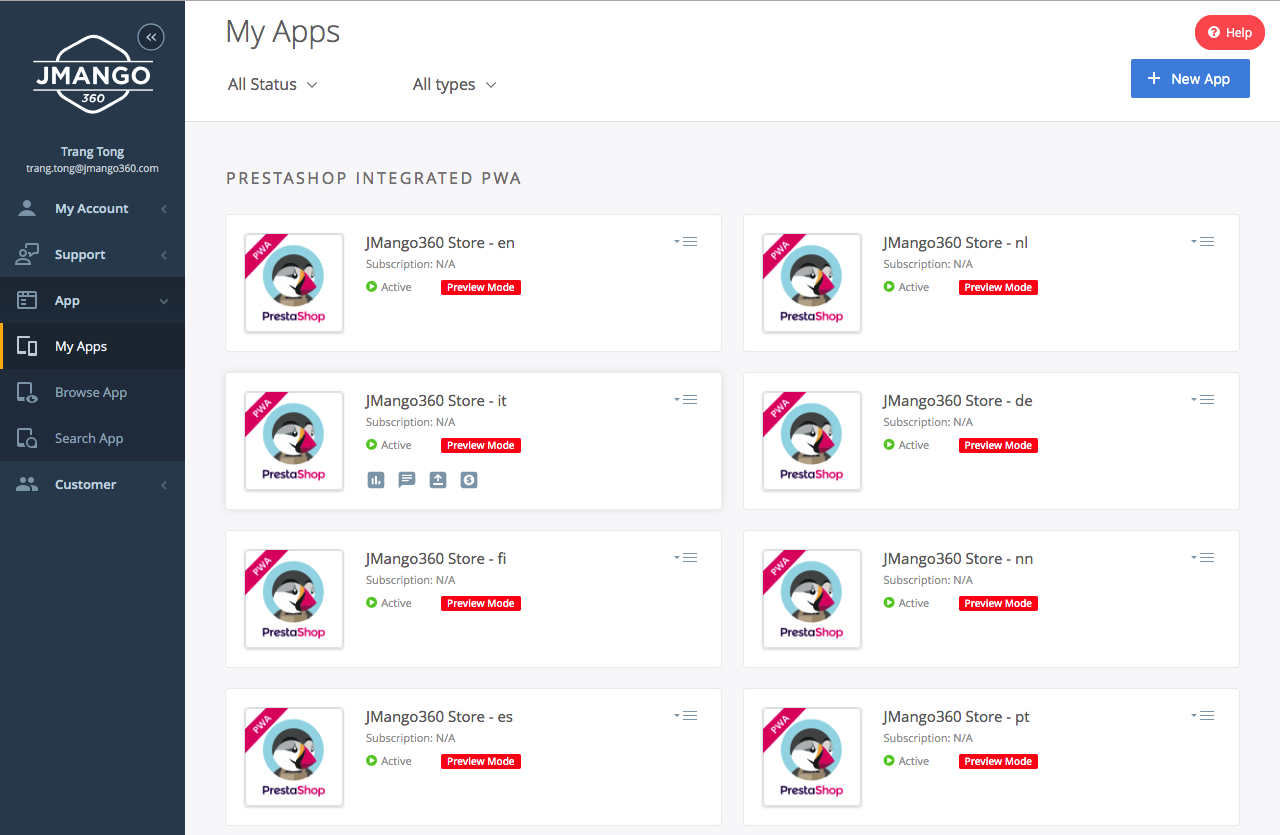Click the user email trang.tong@jmango360.com

pyautogui.click(x=92, y=169)
